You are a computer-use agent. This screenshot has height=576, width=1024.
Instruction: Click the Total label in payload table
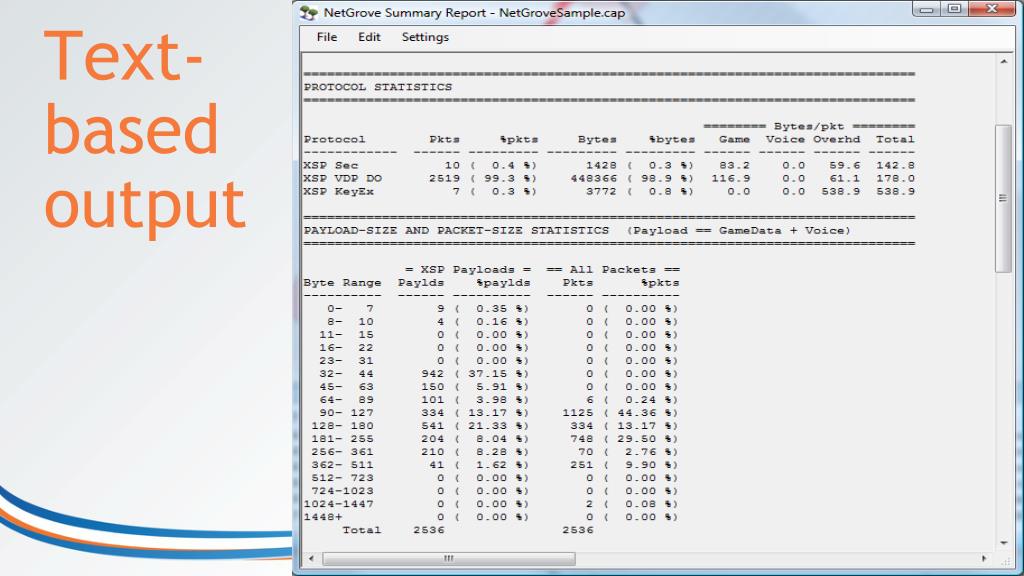pos(361,530)
